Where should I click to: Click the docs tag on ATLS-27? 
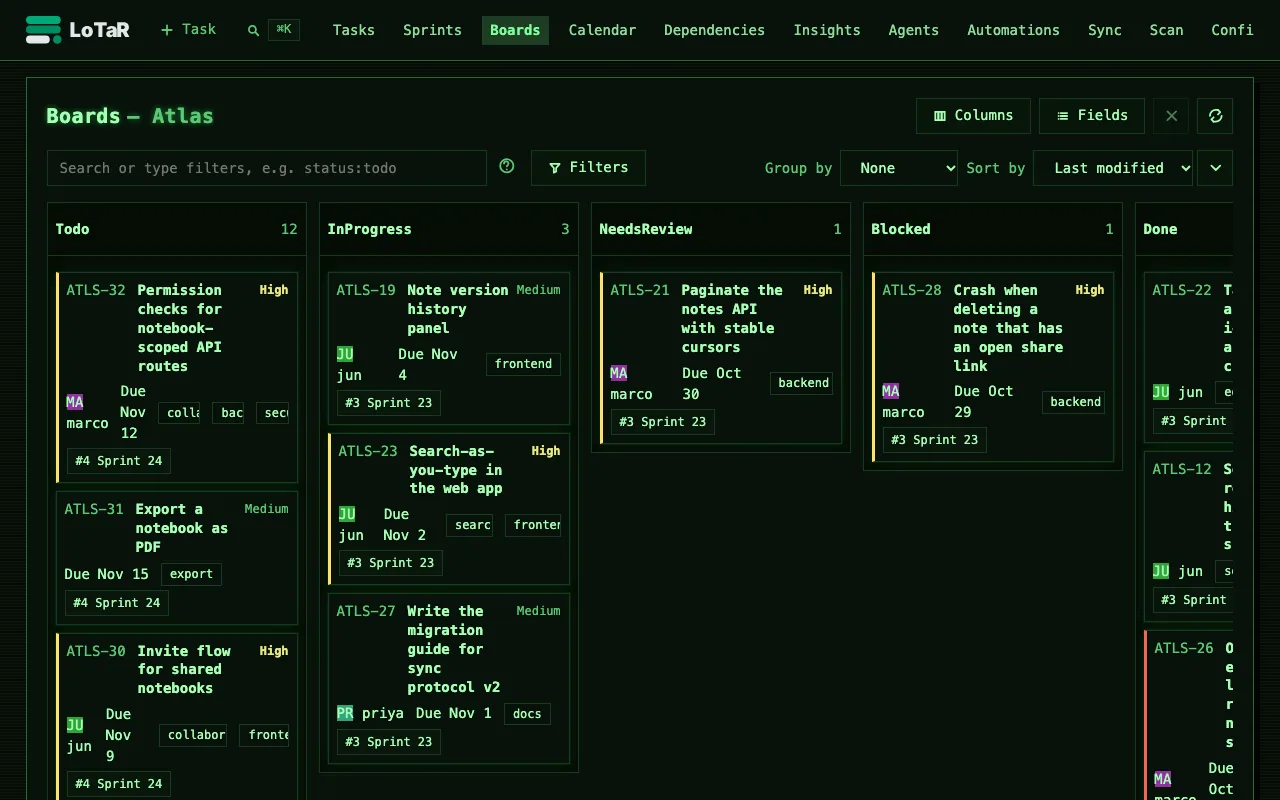pos(527,714)
